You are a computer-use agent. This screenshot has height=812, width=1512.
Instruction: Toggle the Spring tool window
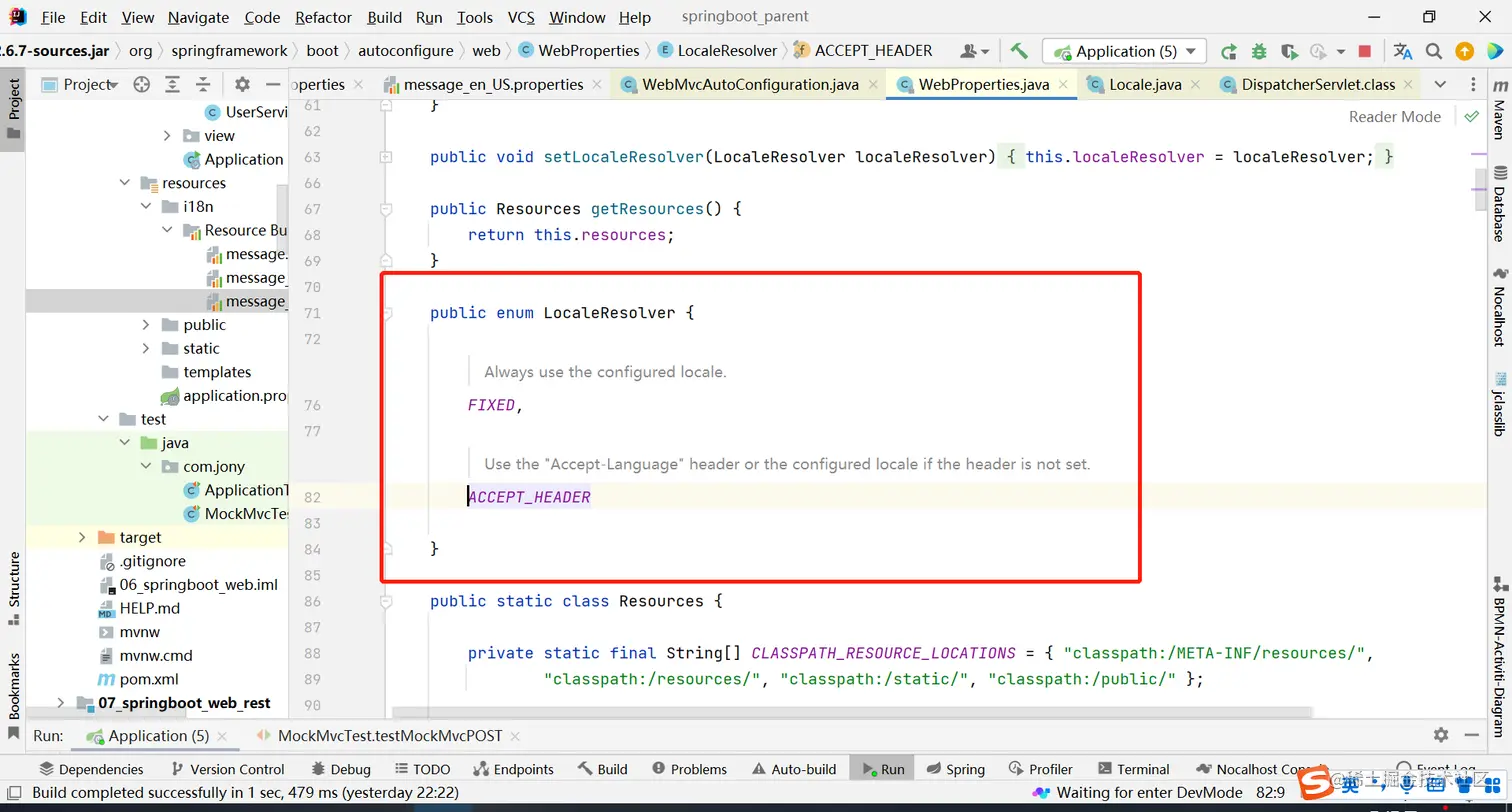tap(956, 769)
